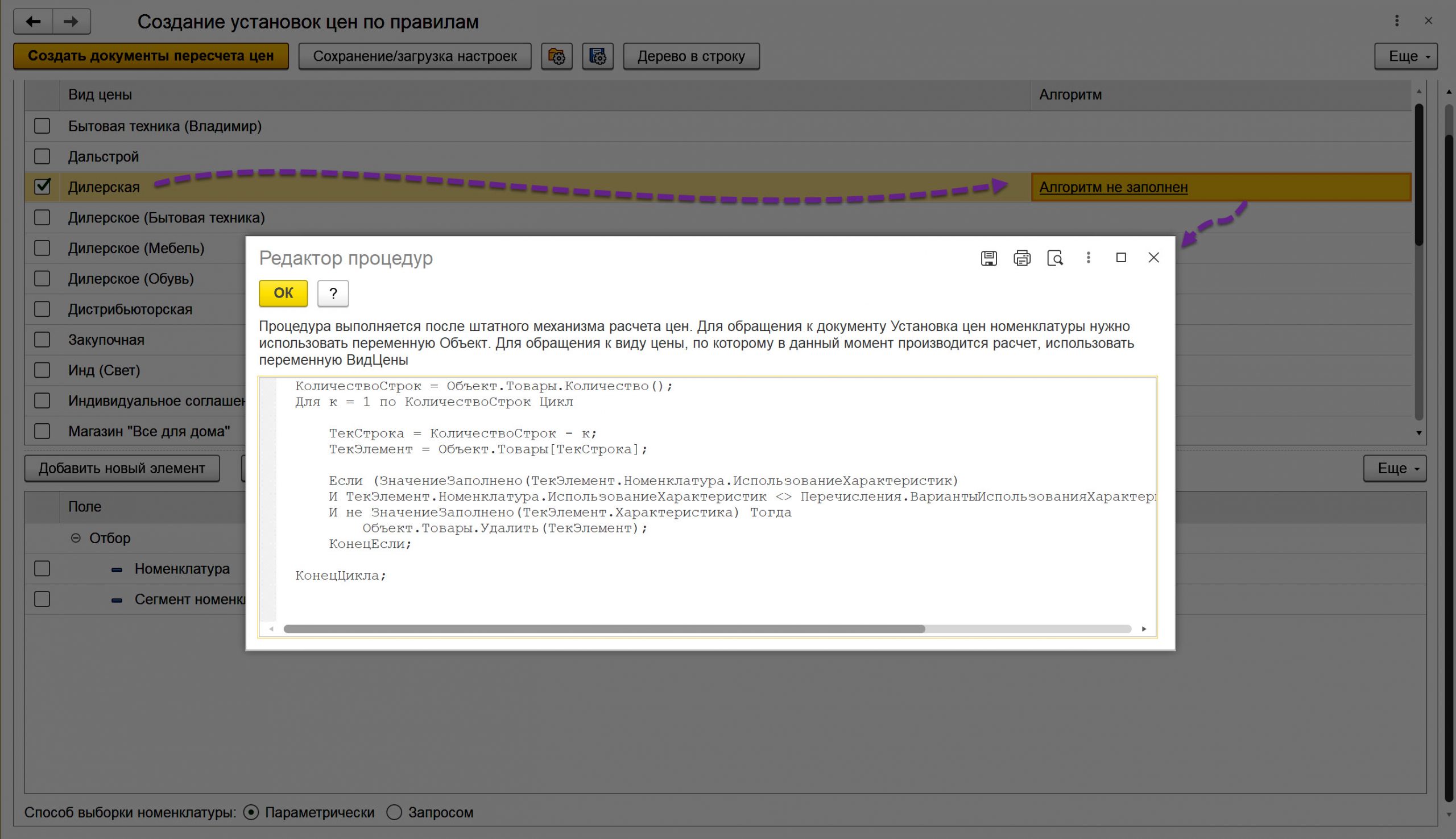The height and width of the screenshot is (839, 1456).
Task: Open main window three-dot options menu
Action: point(1397,20)
